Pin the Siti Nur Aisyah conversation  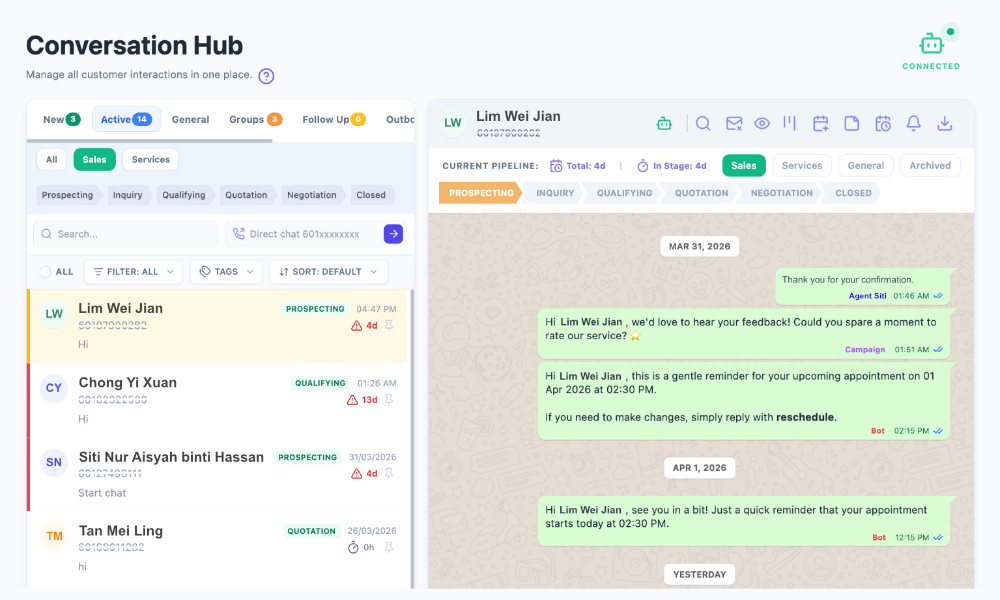pos(389,474)
